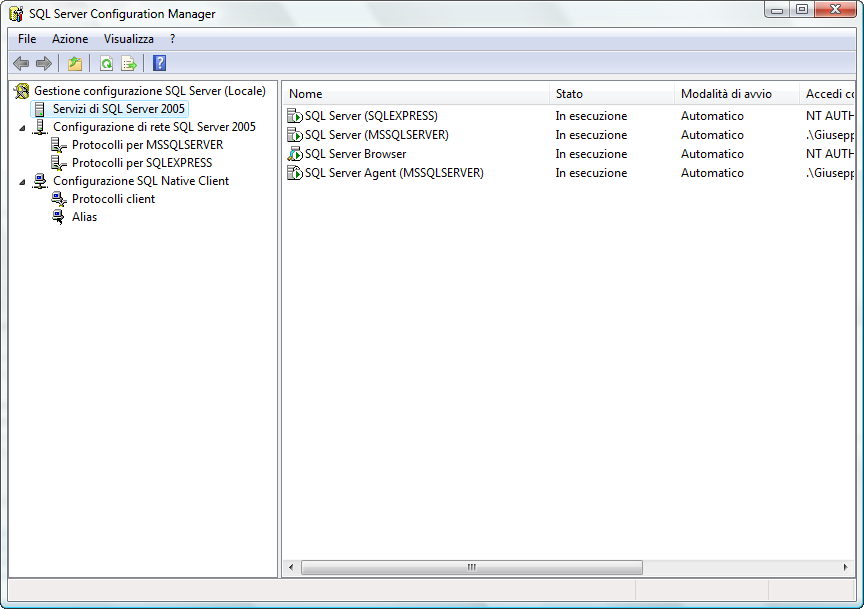Select Protocolli per MSSQLSERVER label
The image size is (864, 609).
coord(148,145)
